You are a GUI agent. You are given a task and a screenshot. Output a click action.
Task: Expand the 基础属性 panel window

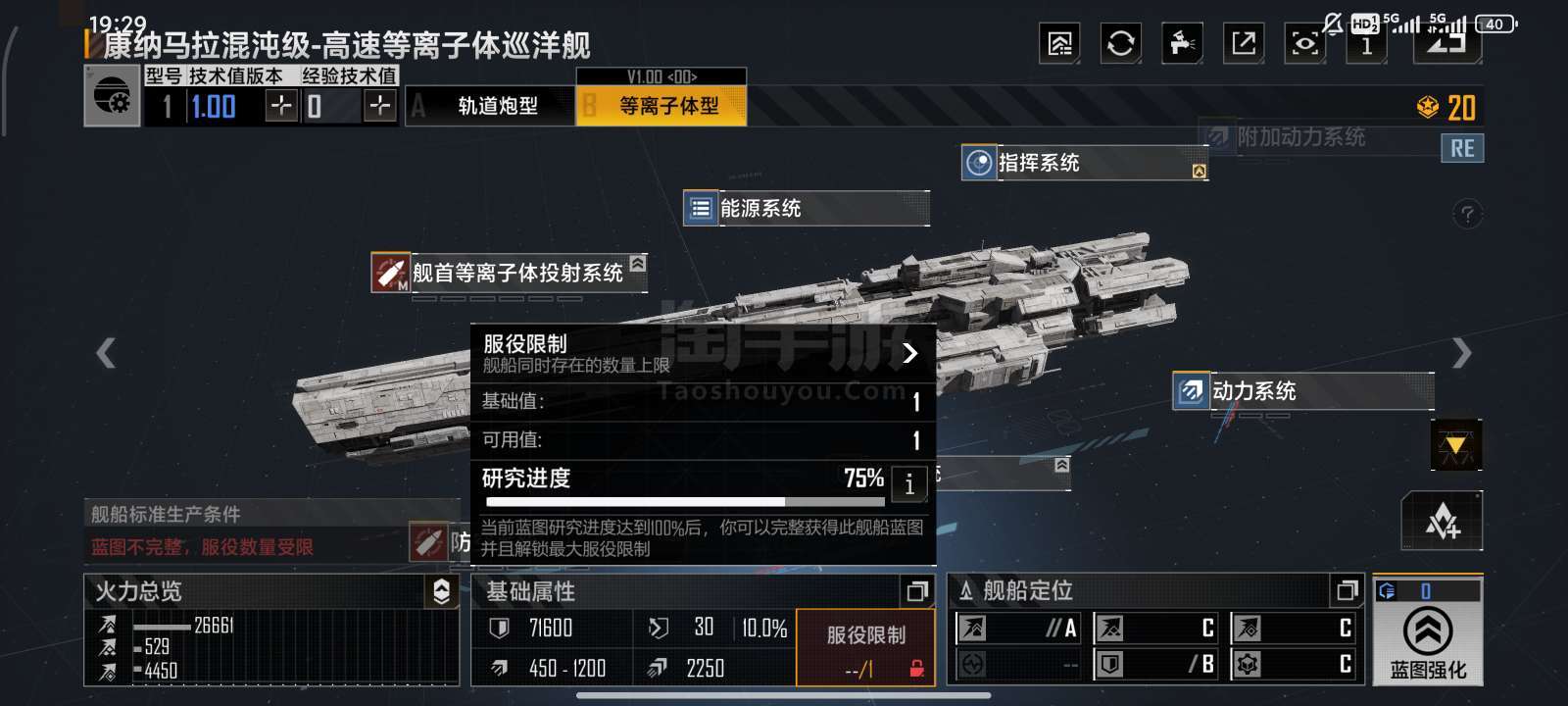pos(917,591)
